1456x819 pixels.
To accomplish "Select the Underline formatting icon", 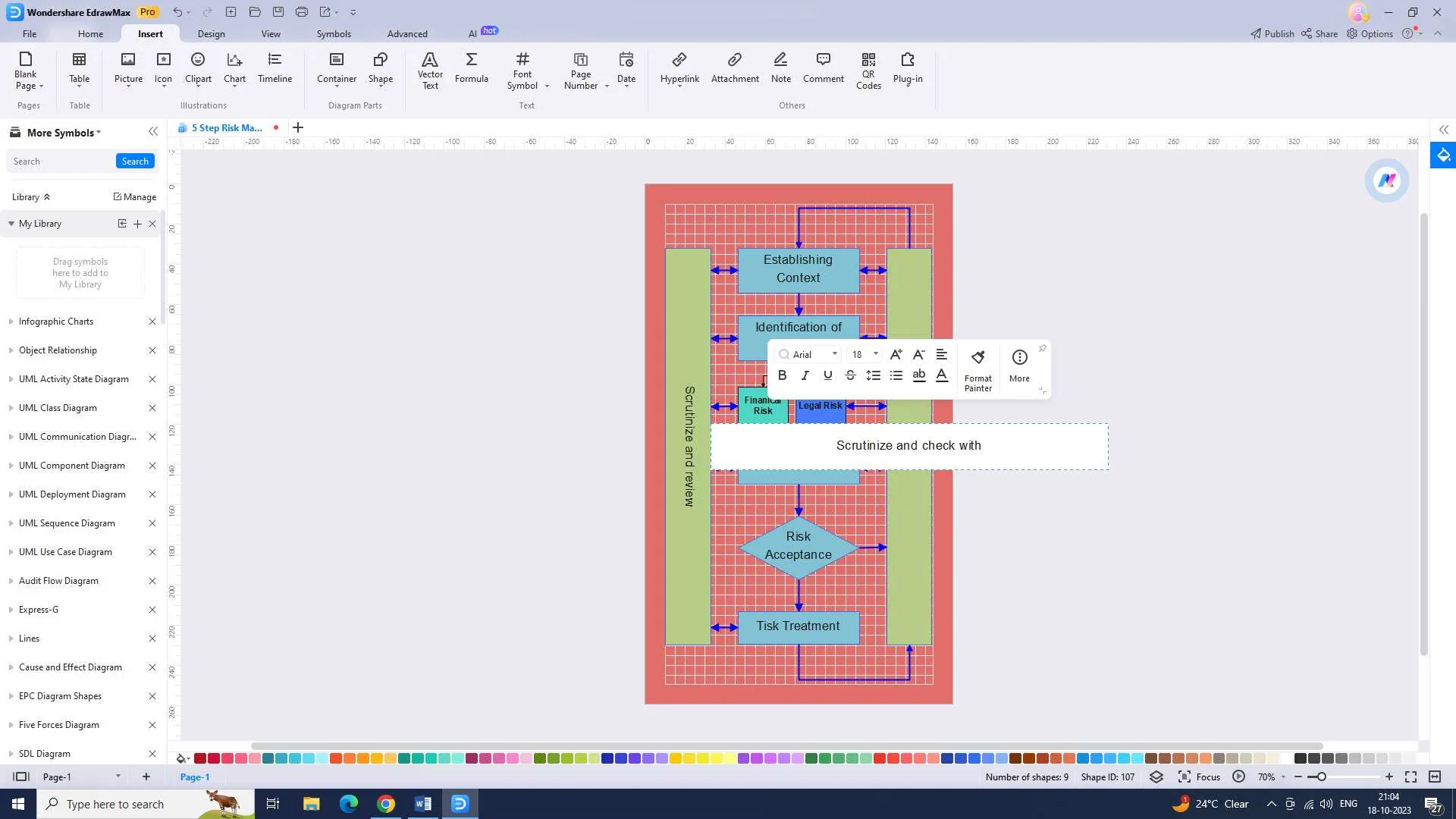I will (827, 375).
